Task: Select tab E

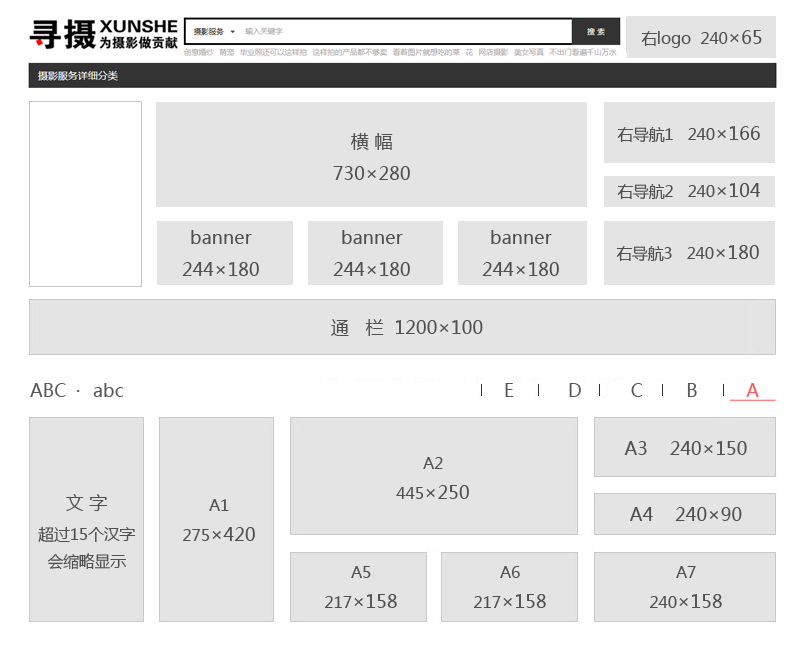Action: click(x=509, y=390)
